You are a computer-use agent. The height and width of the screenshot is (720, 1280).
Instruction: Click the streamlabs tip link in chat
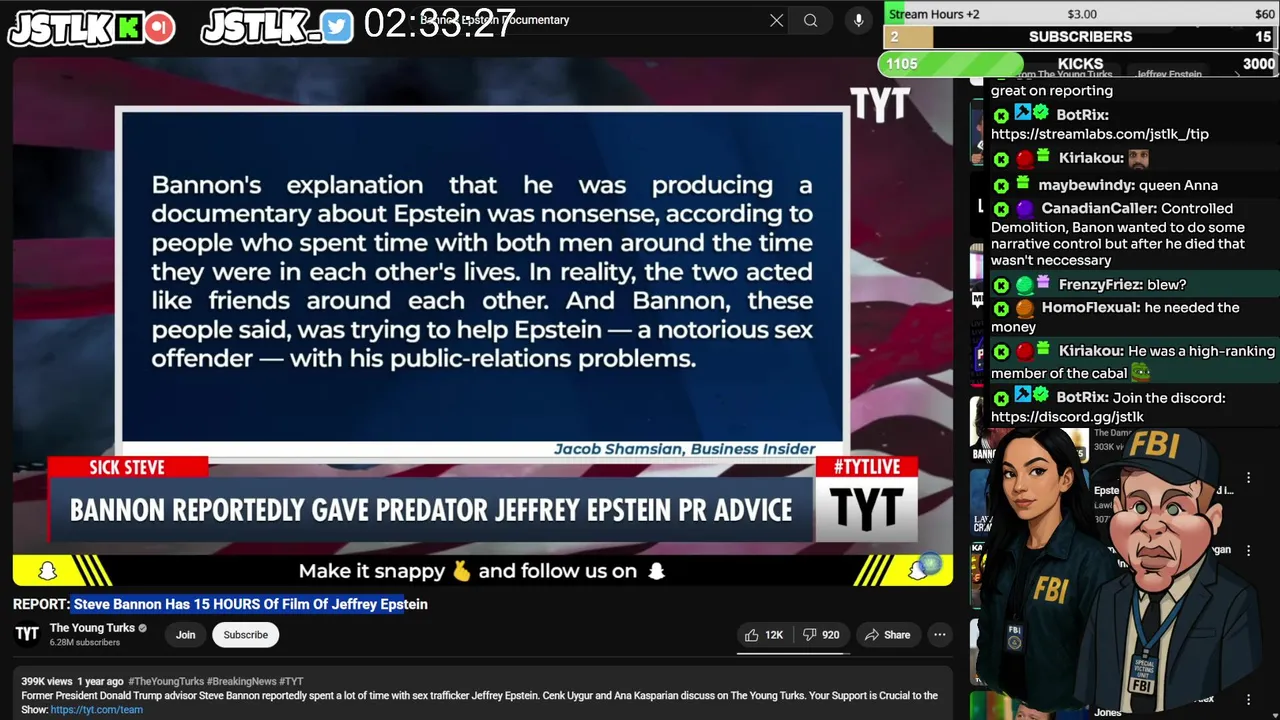point(1100,134)
